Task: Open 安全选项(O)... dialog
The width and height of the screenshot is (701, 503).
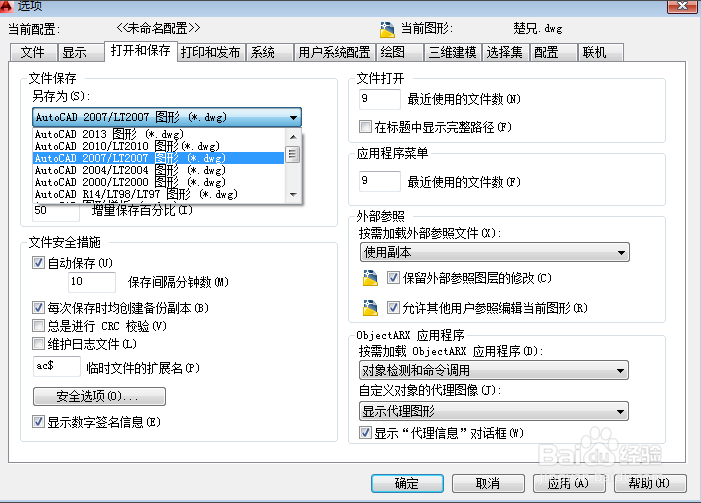Action: [x=99, y=396]
